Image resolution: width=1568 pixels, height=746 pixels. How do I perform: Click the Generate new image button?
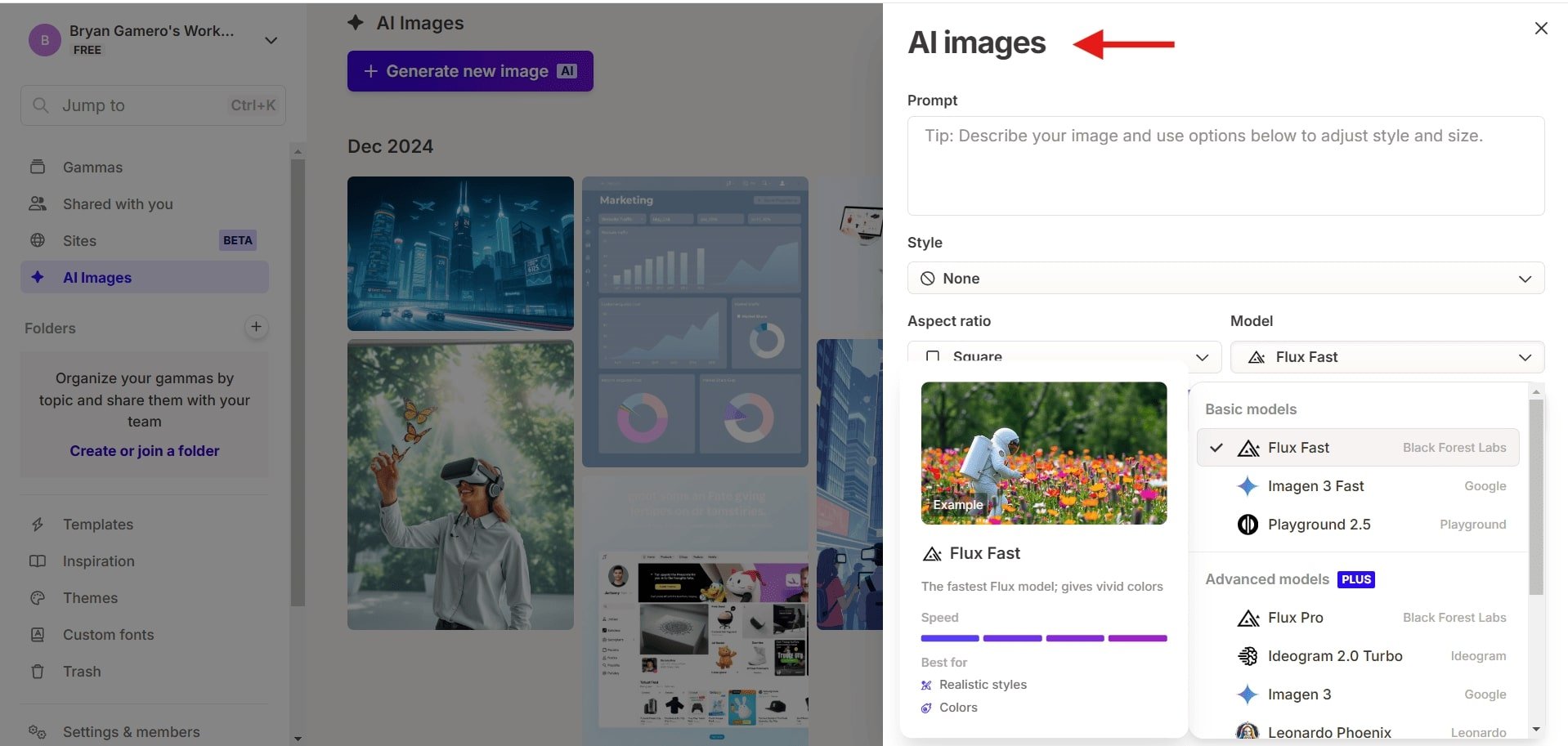470,71
